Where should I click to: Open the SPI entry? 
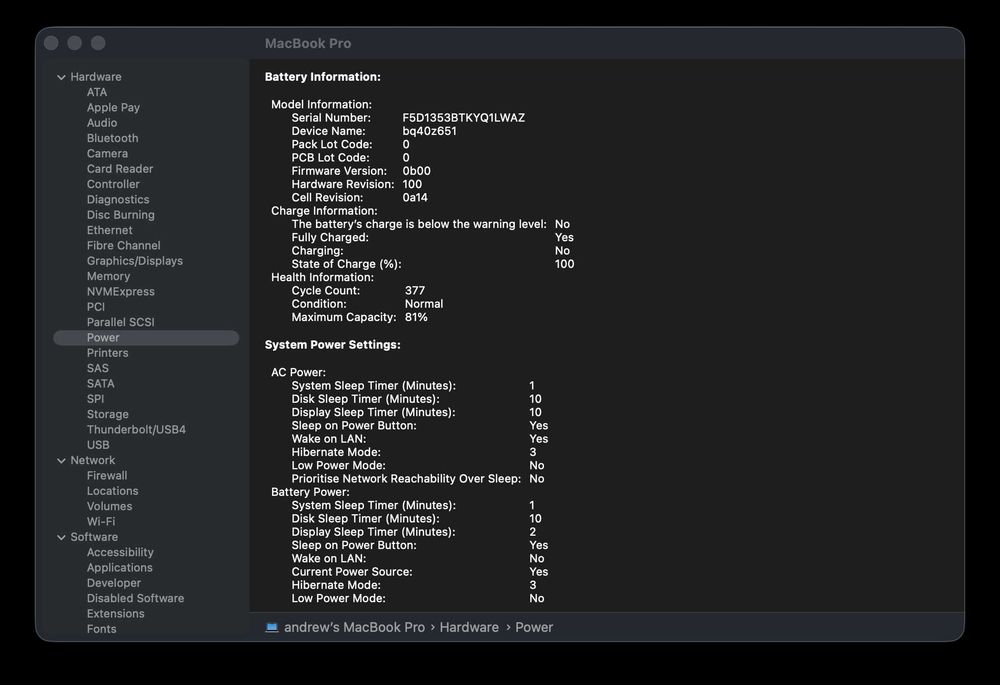(x=96, y=399)
